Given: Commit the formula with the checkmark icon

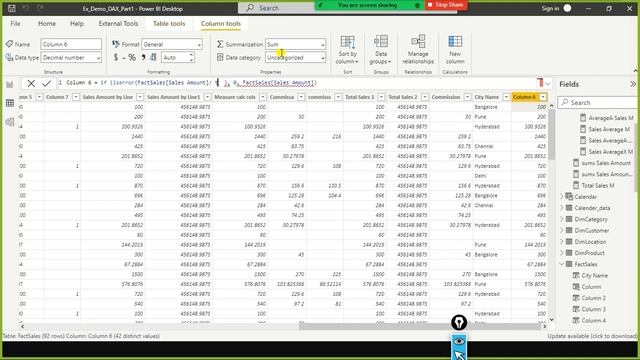Looking at the screenshot, I should pos(47,84).
